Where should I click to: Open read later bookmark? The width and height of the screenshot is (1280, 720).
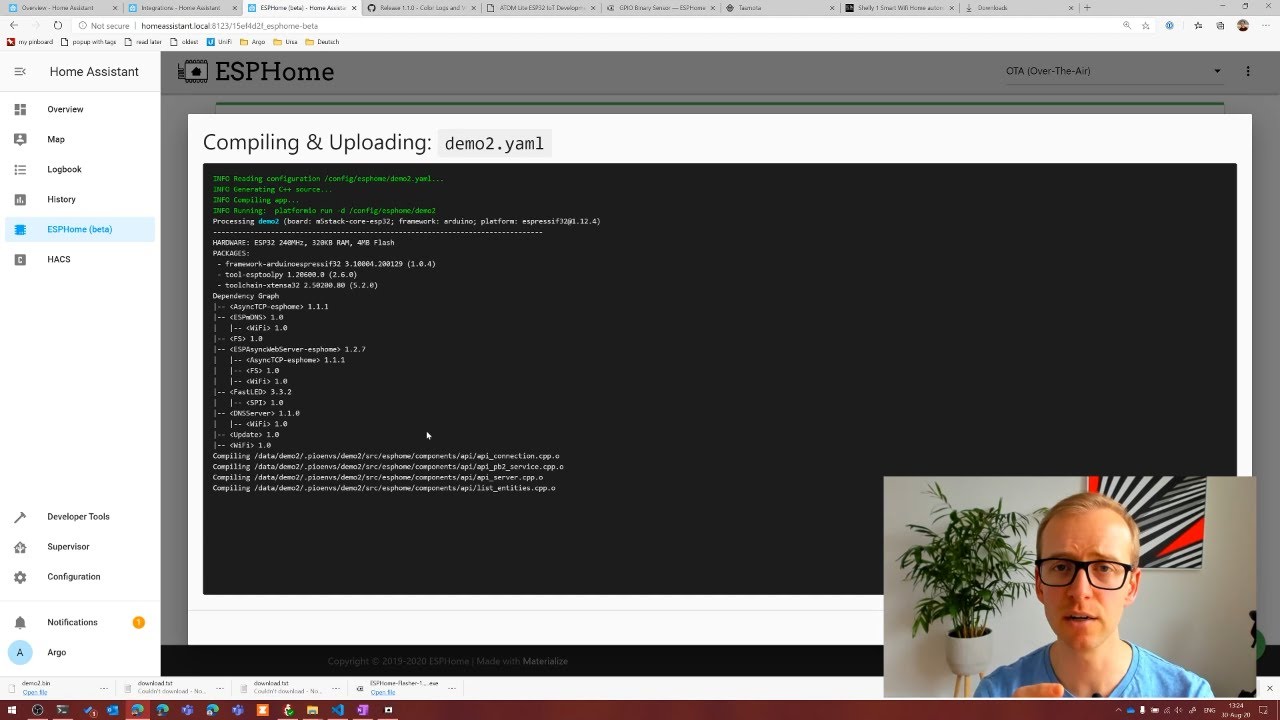click(143, 42)
